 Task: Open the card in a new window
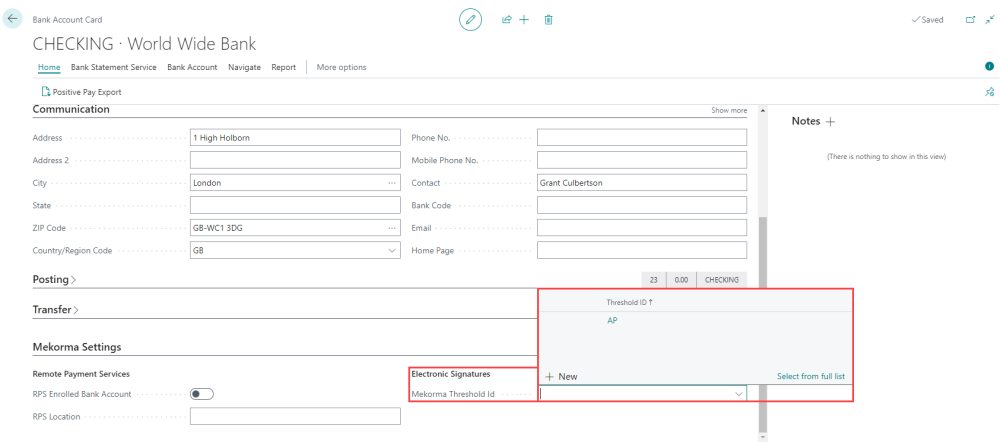point(969,19)
